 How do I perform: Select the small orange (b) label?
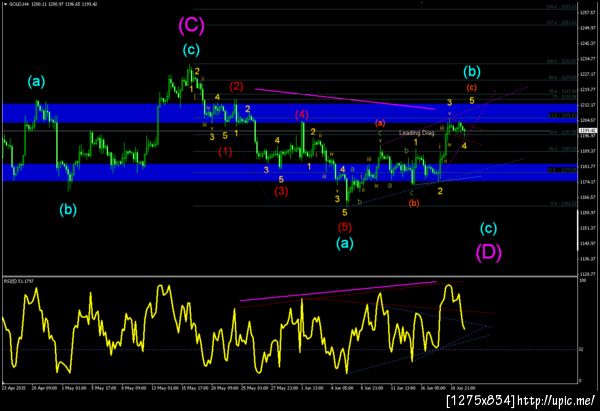click(x=414, y=203)
